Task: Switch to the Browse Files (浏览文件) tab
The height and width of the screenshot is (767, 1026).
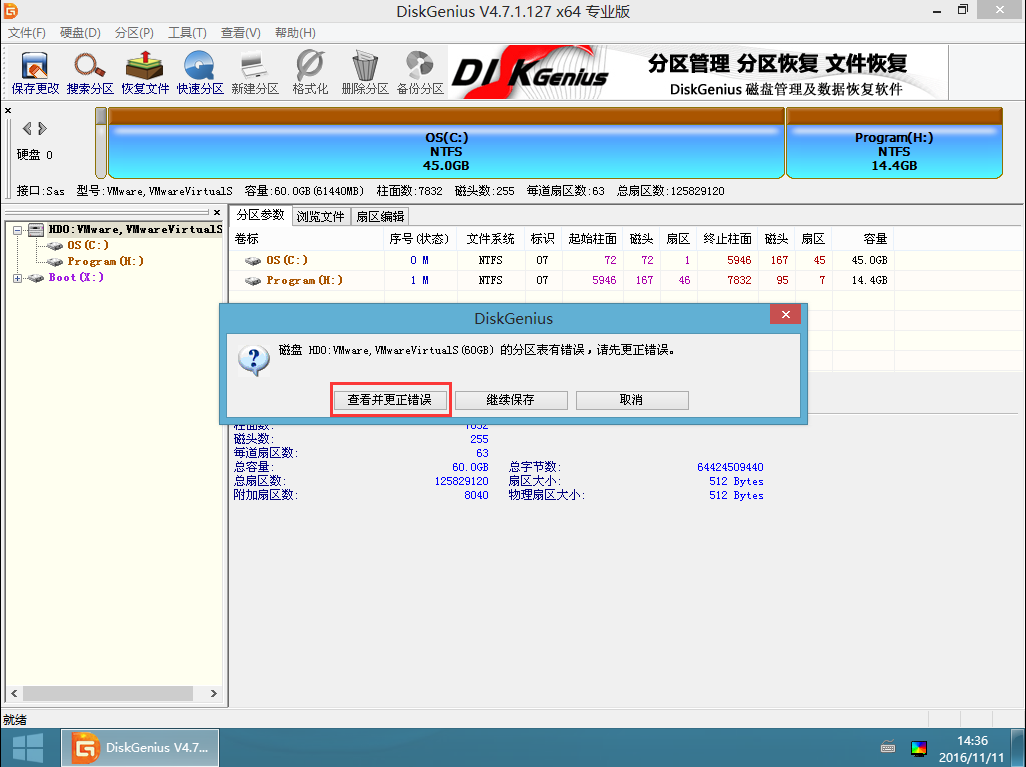Action: point(321,217)
